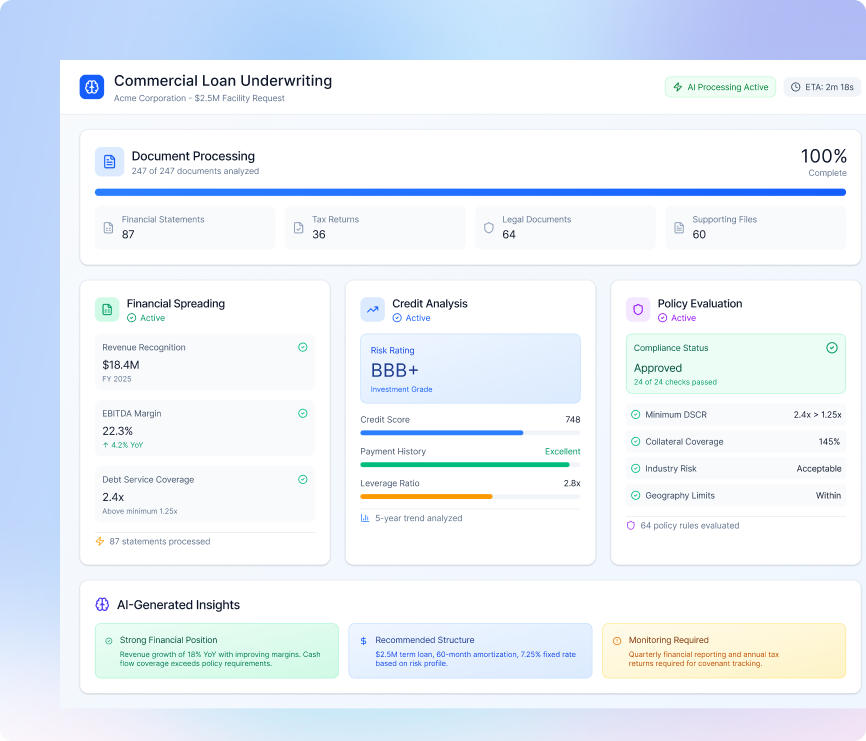Viewport: 866px width, 741px height.
Task: Click the Legal Documents shield icon
Action: [x=488, y=228]
